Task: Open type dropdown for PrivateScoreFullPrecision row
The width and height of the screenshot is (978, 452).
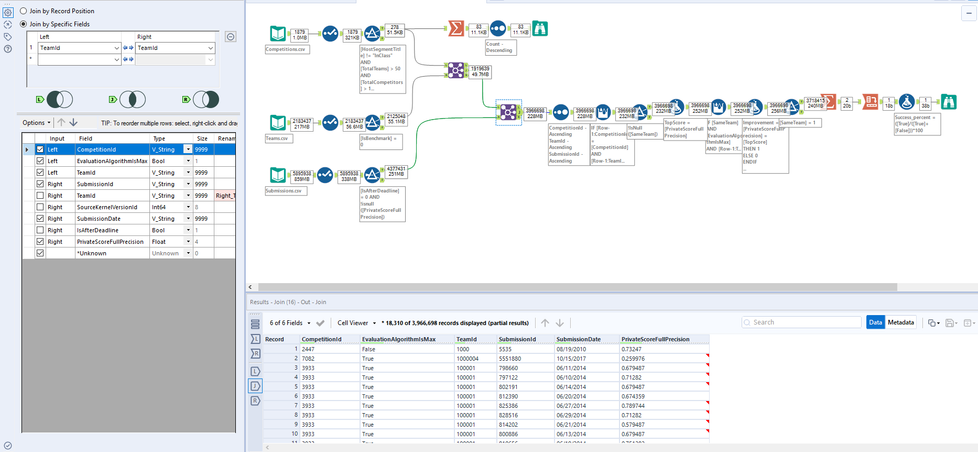Action: point(187,241)
